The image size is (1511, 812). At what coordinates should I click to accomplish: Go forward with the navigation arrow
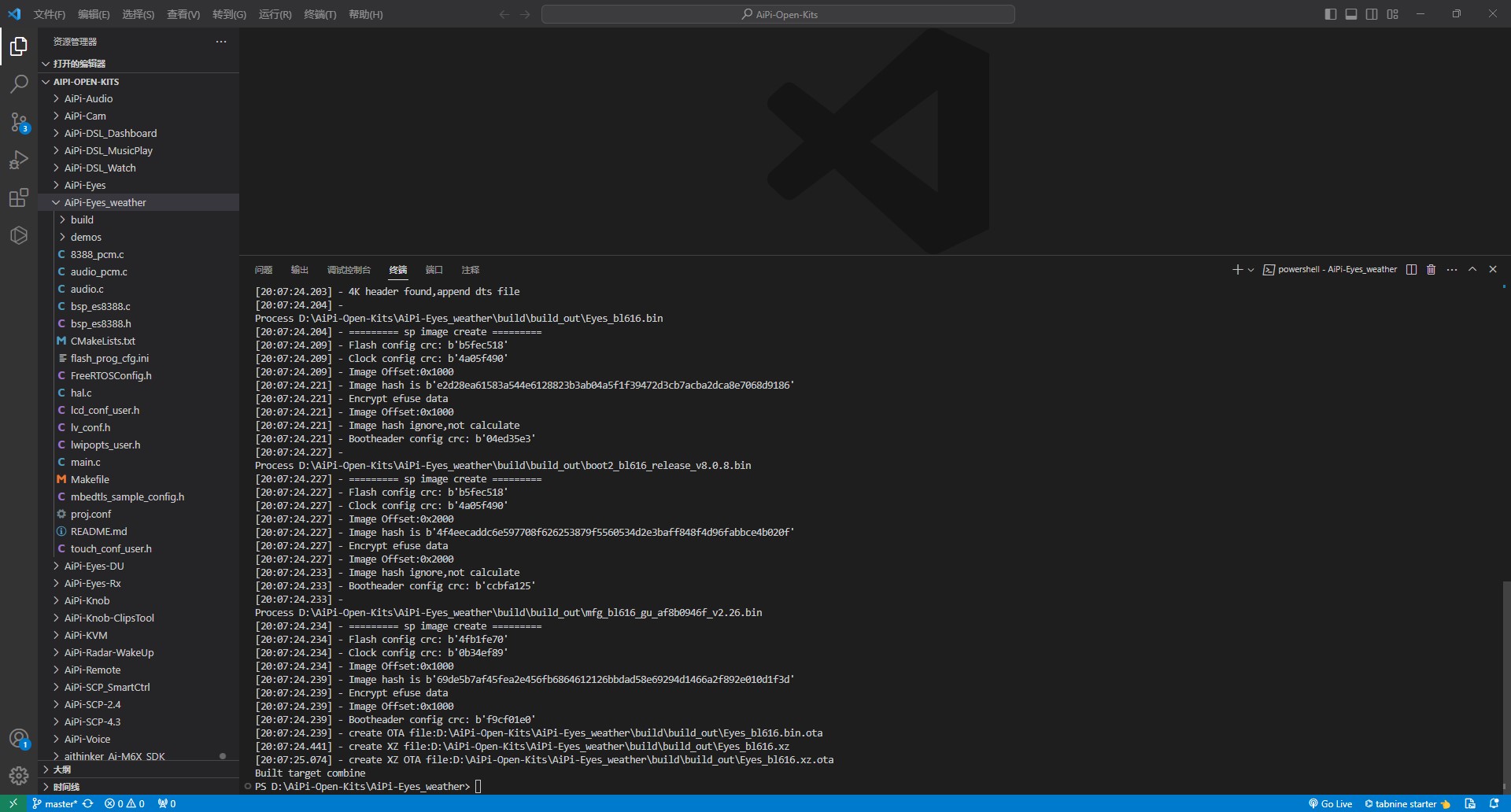pos(525,14)
